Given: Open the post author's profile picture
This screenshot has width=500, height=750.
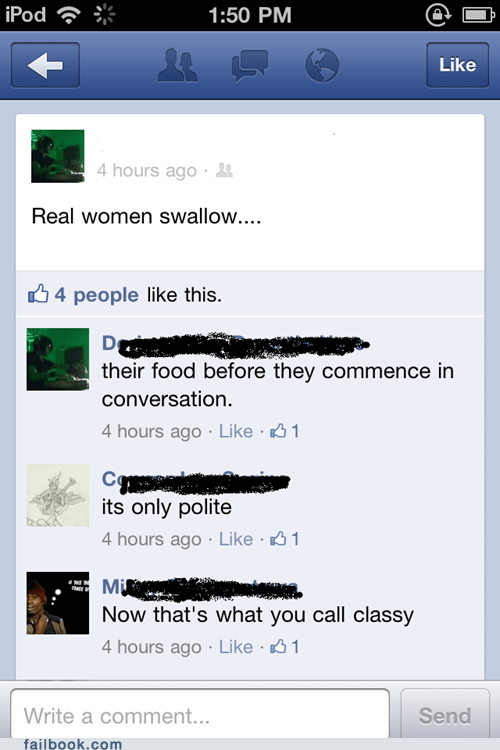Looking at the screenshot, I should [x=58, y=156].
